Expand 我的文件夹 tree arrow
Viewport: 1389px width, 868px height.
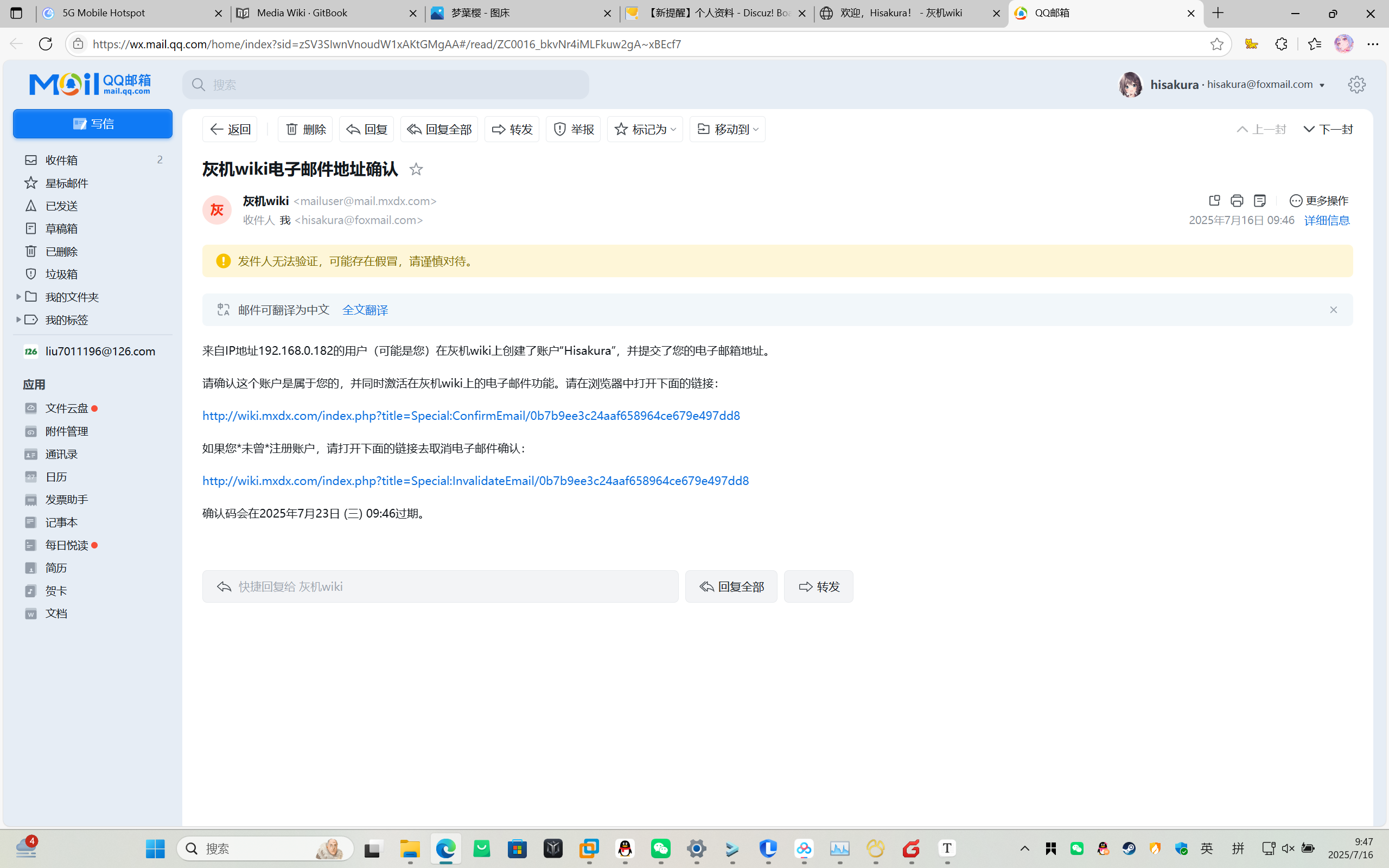point(18,297)
